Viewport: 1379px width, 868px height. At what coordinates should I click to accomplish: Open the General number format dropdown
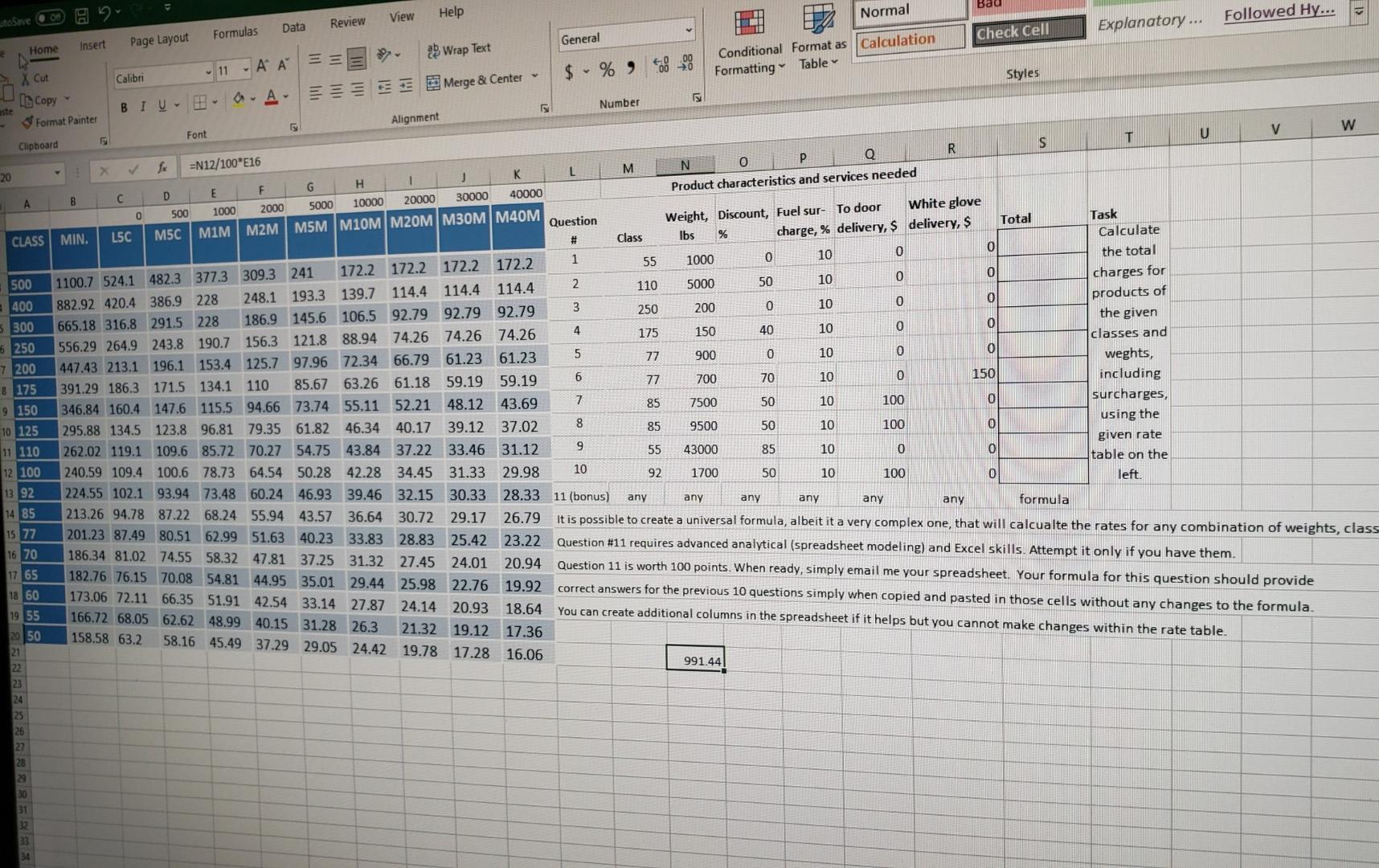coord(689,30)
